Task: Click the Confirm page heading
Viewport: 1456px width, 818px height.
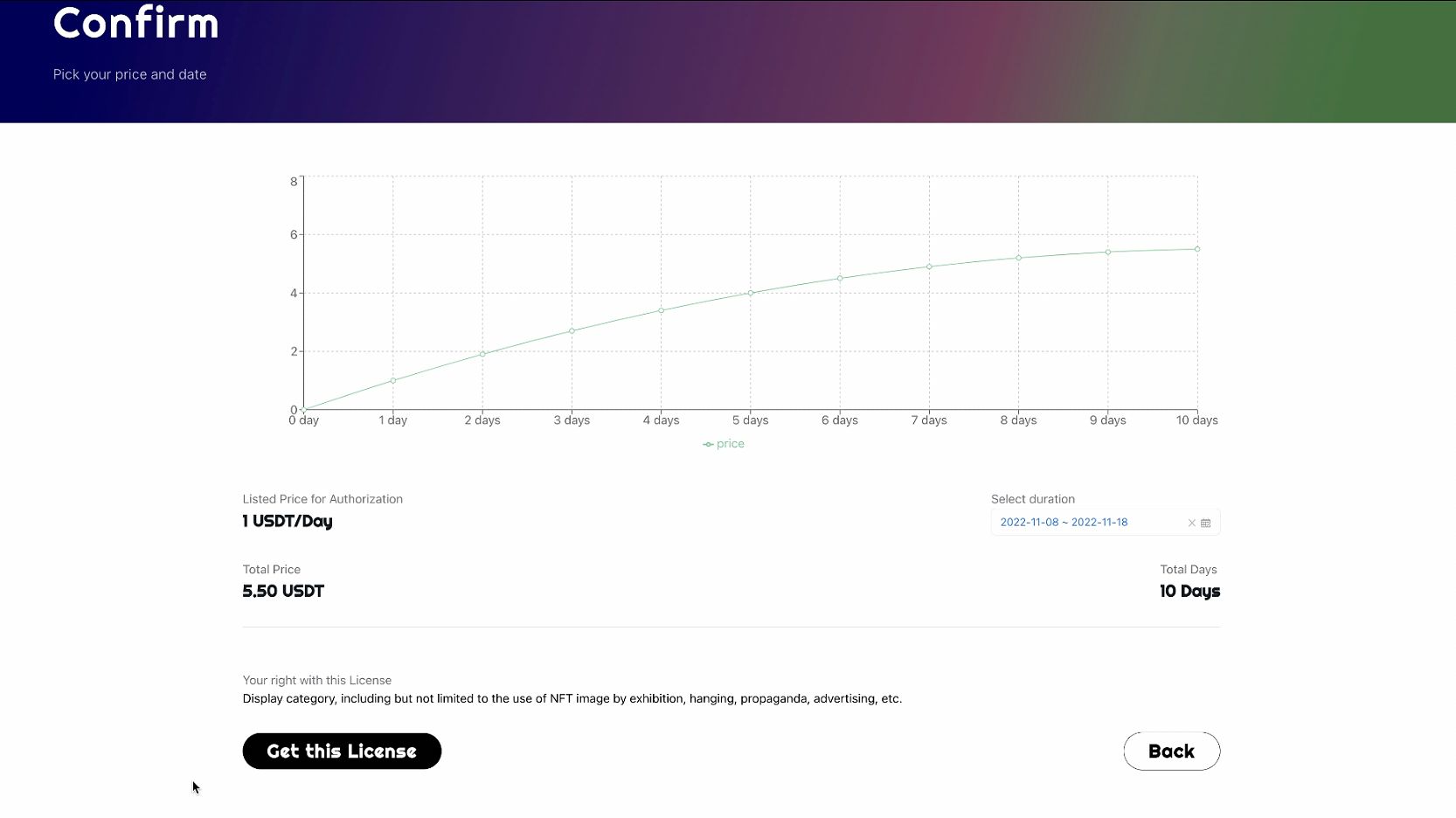Action: click(135, 23)
